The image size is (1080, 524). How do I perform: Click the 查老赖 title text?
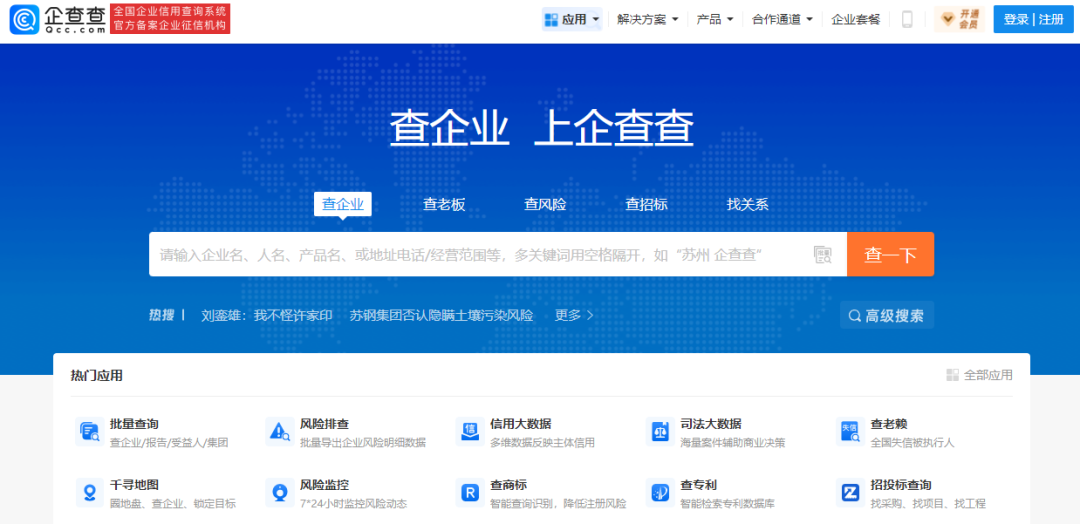(x=889, y=423)
